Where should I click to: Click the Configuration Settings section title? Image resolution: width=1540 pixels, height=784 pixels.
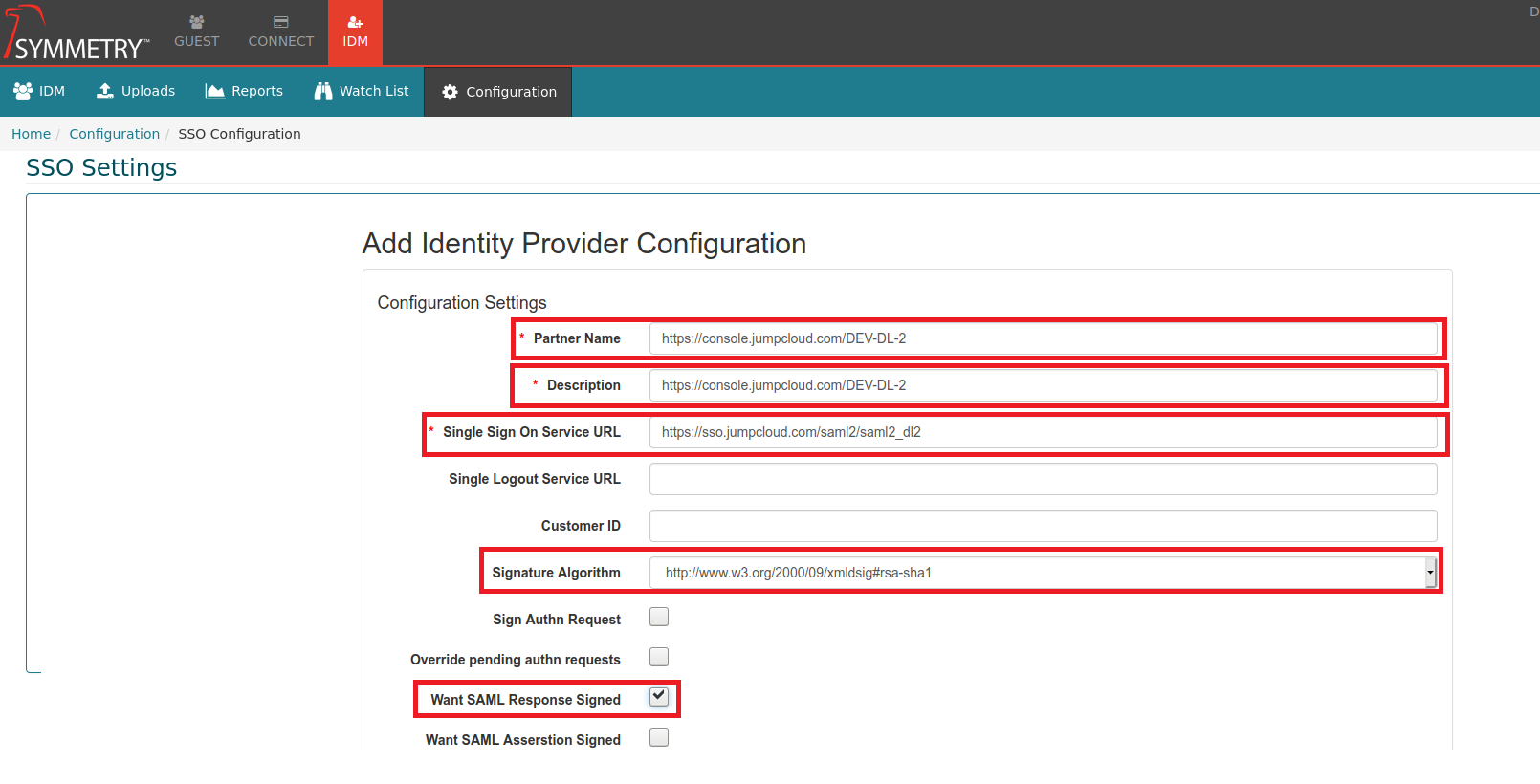point(462,303)
